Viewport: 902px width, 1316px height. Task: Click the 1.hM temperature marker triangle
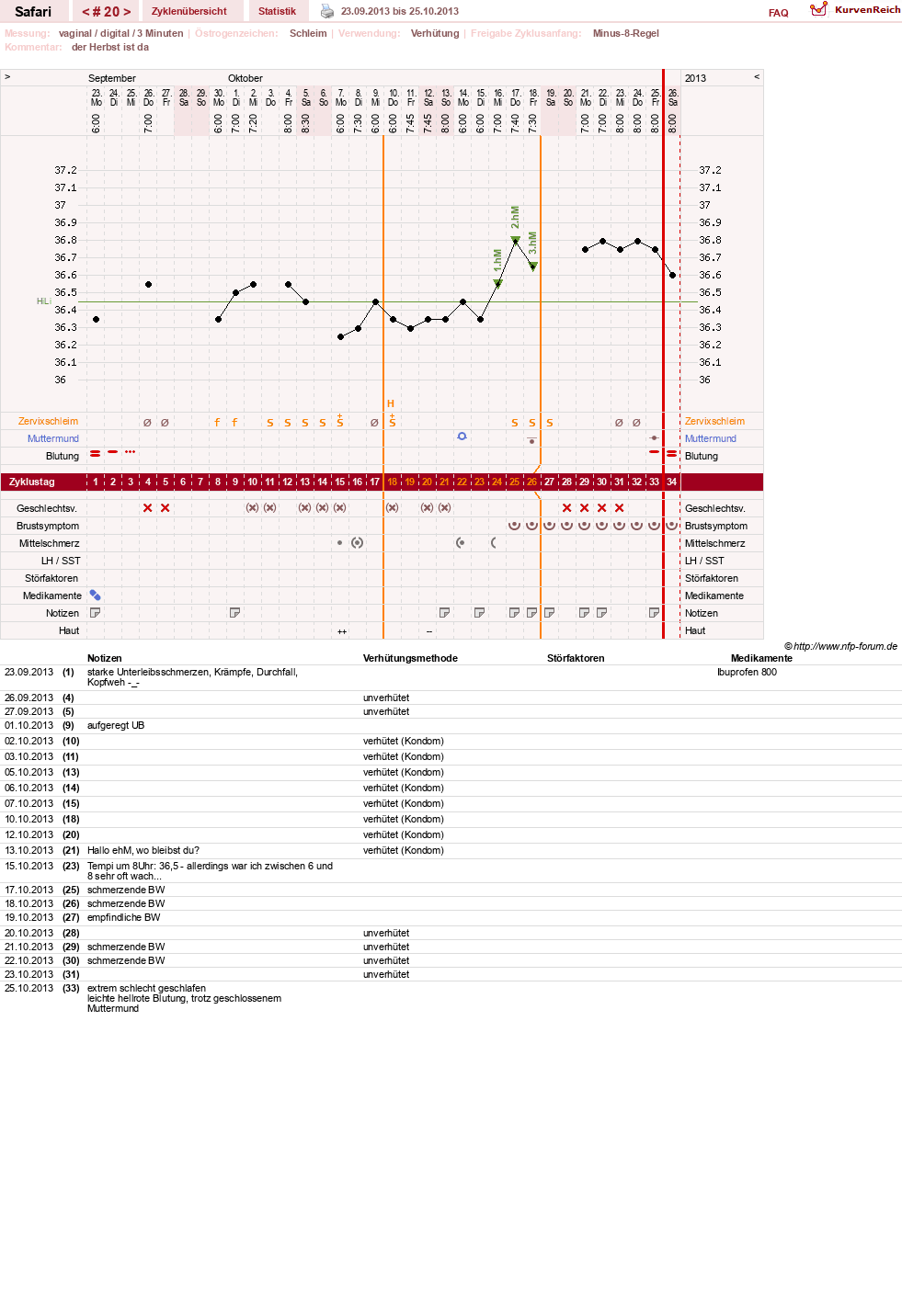[x=497, y=284]
